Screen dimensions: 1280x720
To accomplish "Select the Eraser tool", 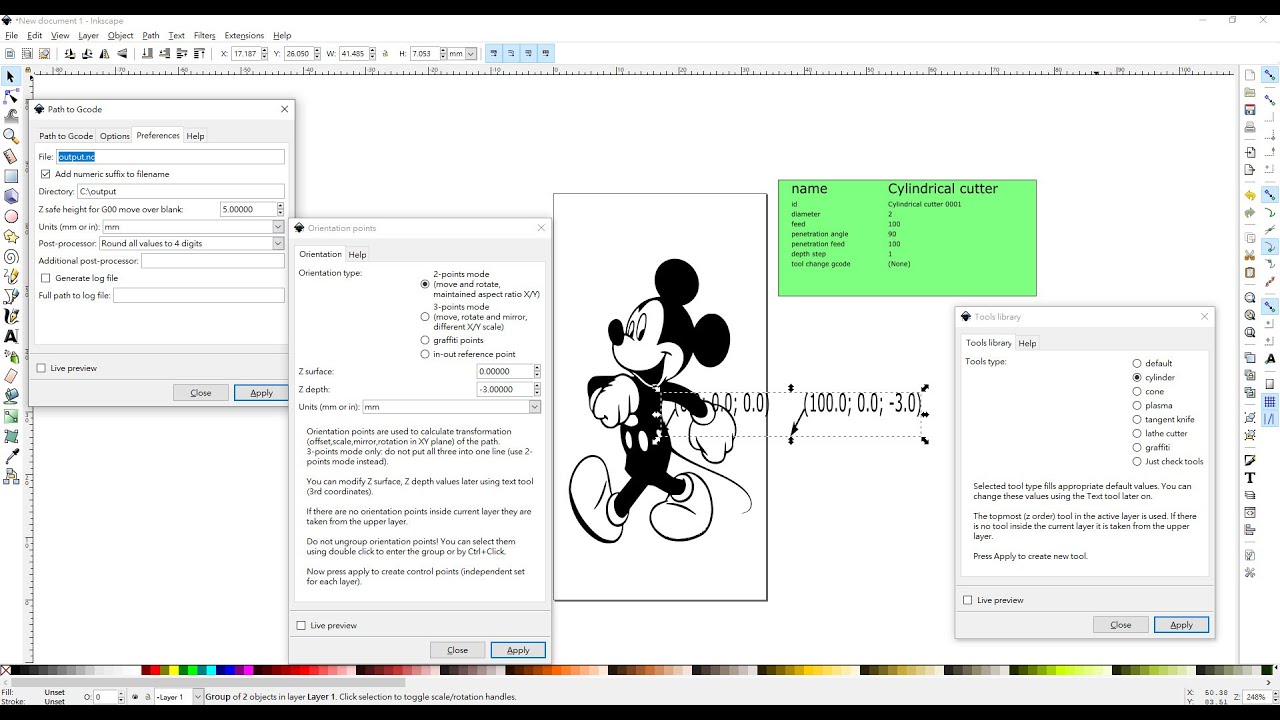I will (x=11, y=376).
